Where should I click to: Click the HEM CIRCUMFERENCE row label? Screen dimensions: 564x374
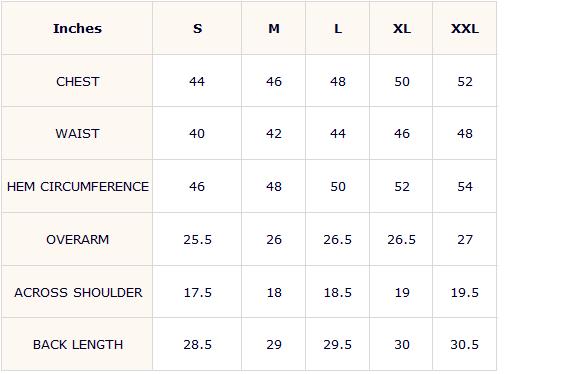(78, 187)
